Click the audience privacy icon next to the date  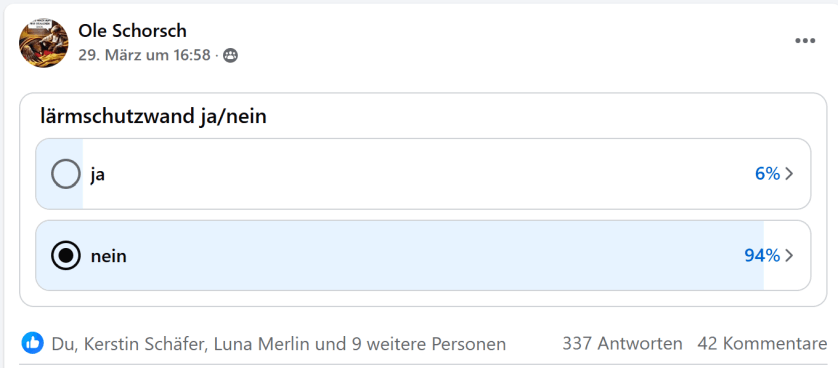pyautogui.click(x=230, y=56)
